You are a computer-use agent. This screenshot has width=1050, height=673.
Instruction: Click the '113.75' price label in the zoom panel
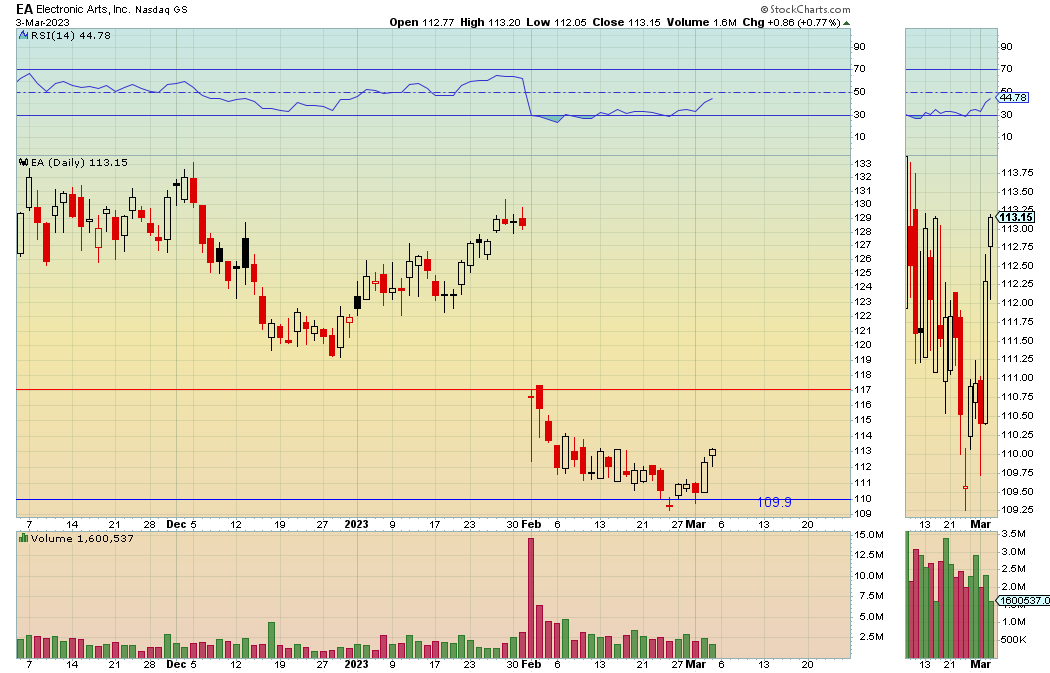coord(1017,172)
